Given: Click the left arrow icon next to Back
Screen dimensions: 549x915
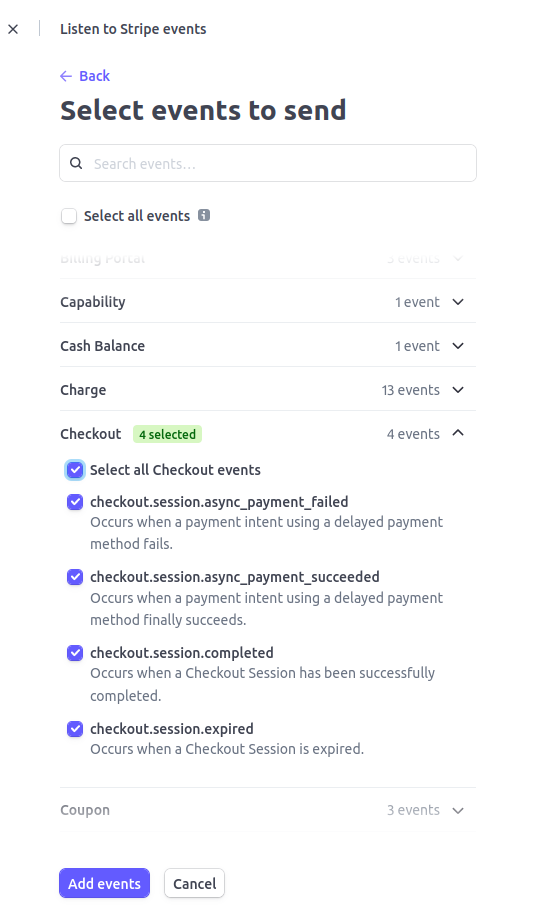Looking at the screenshot, I should [66, 76].
